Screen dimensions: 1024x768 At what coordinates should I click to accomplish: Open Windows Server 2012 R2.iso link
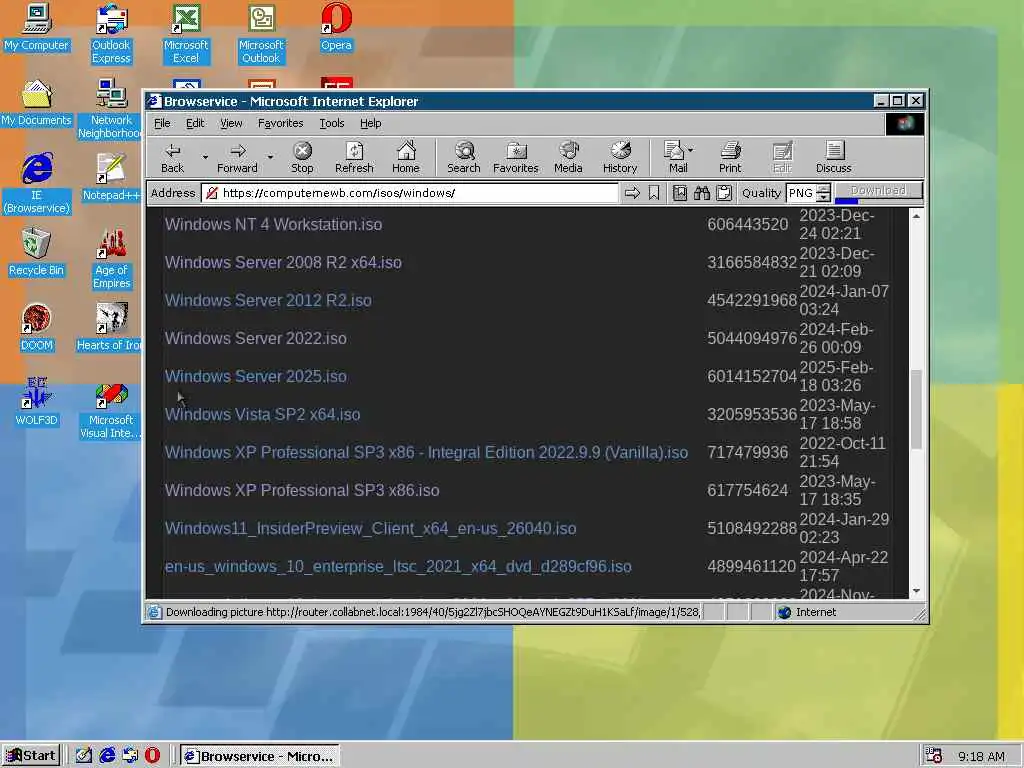tap(268, 300)
